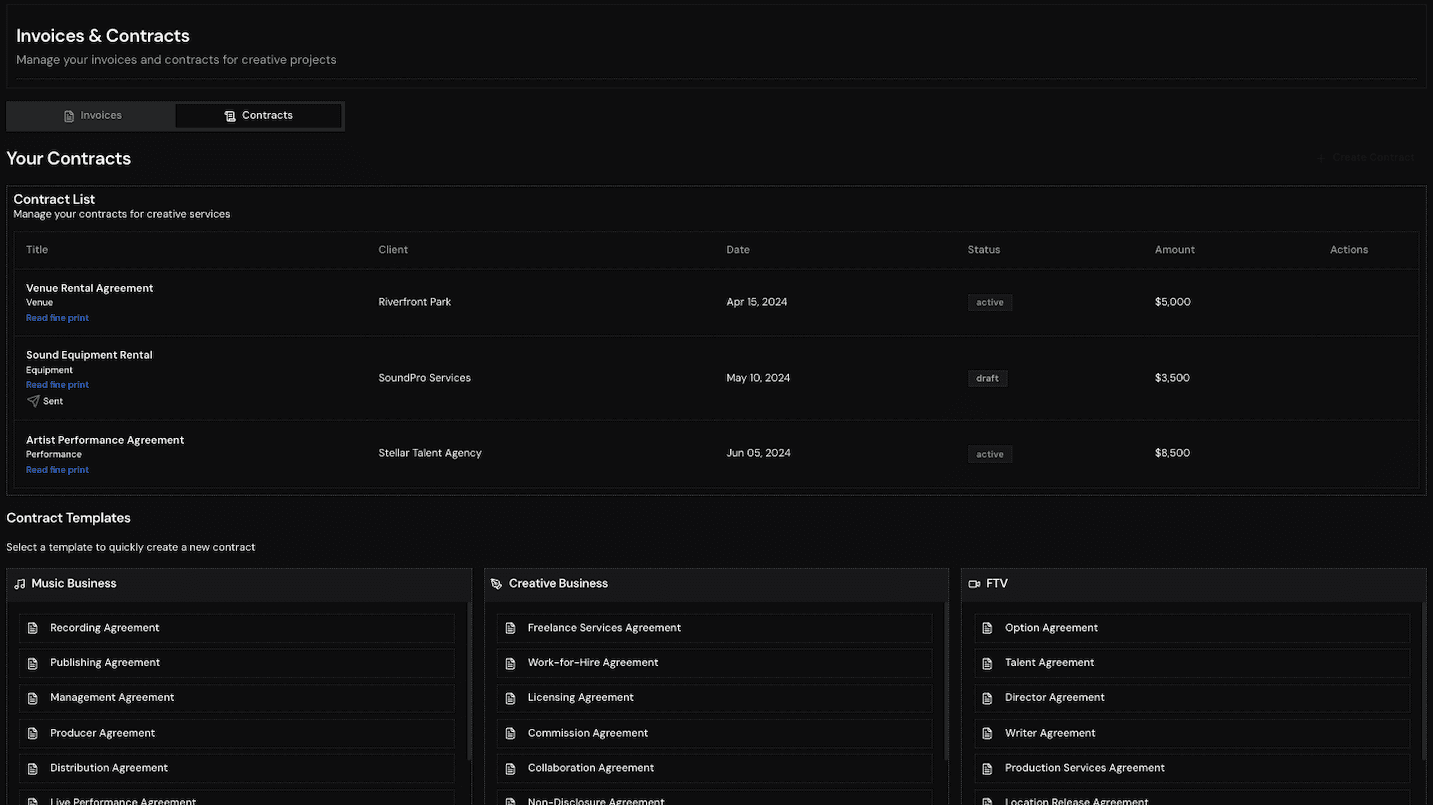Screen dimensions: 1433x805
Task: Open Read fine print for Sound Equipment Rental
Action: (x=57, y=385)
